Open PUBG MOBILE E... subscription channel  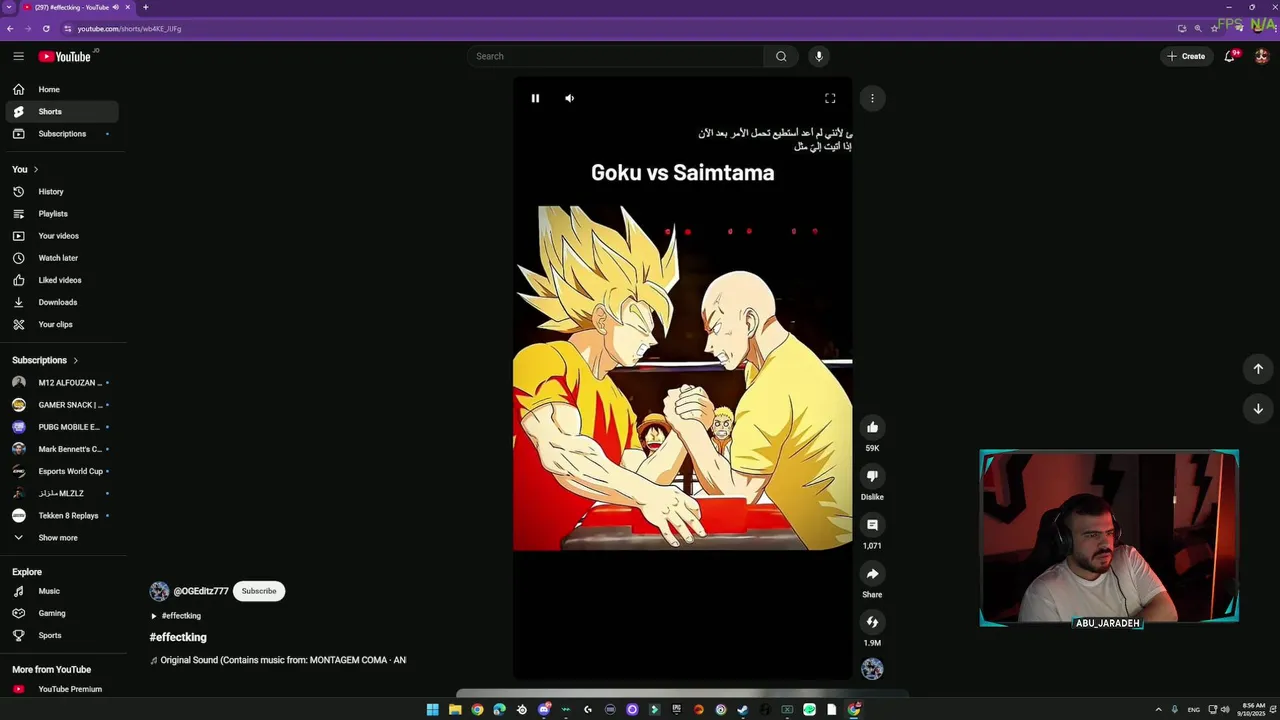[62, 427]
